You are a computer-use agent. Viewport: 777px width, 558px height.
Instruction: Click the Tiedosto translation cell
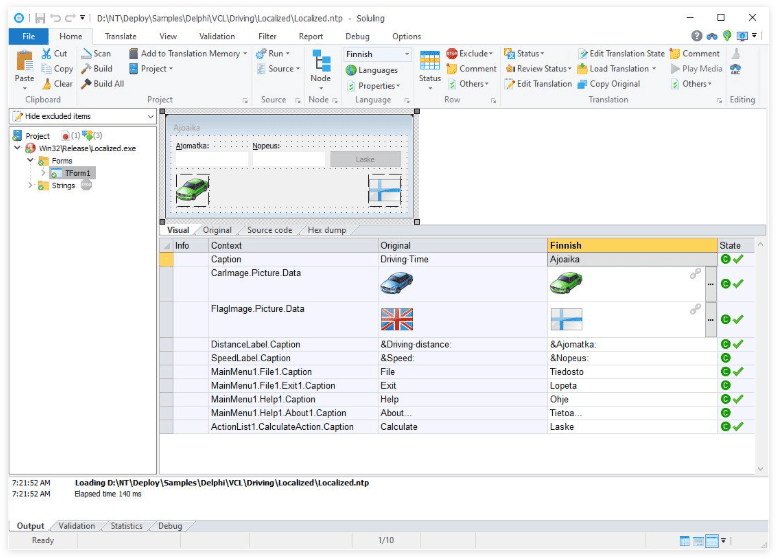point(632,372)
